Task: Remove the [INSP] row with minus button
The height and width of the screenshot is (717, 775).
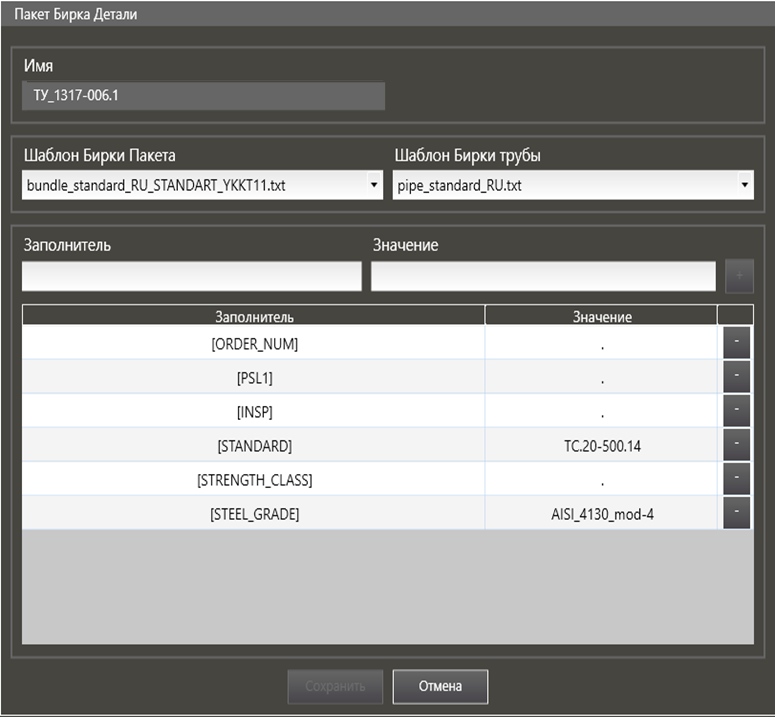Action: tap(736, 410)
